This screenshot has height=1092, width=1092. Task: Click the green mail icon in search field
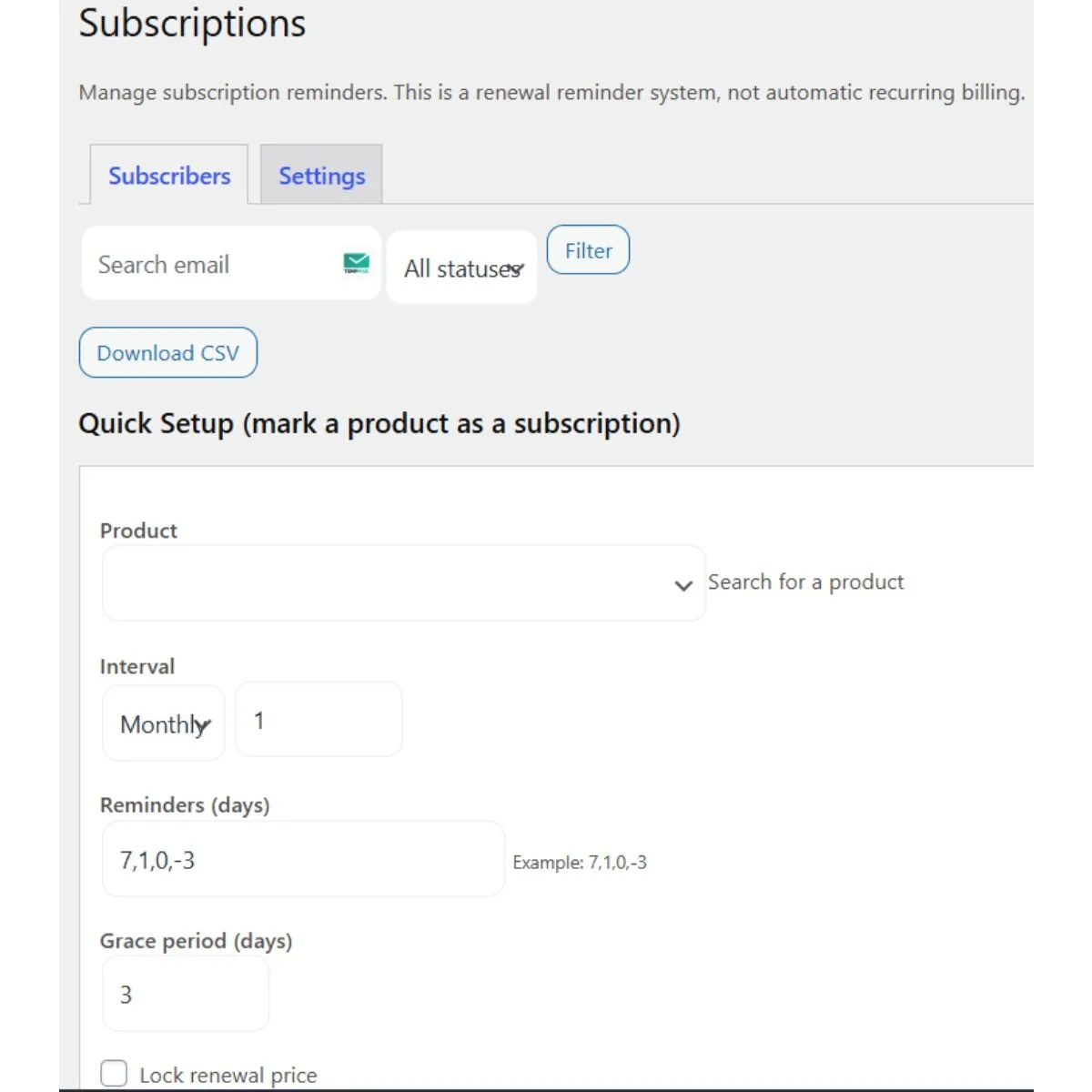[x=356, y=264]
